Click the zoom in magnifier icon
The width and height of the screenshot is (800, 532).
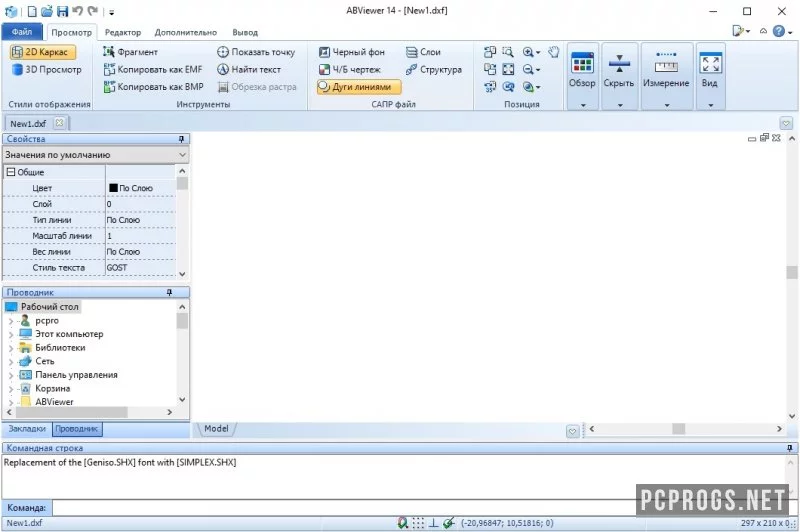coord(528,52)
